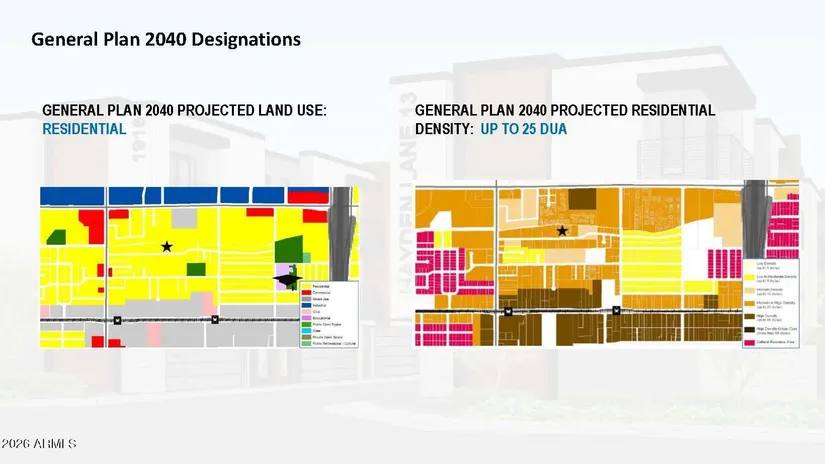Viewport: 825px width, 464px height.
Task: Click the Projected Land Use heading
Action: 185,111
